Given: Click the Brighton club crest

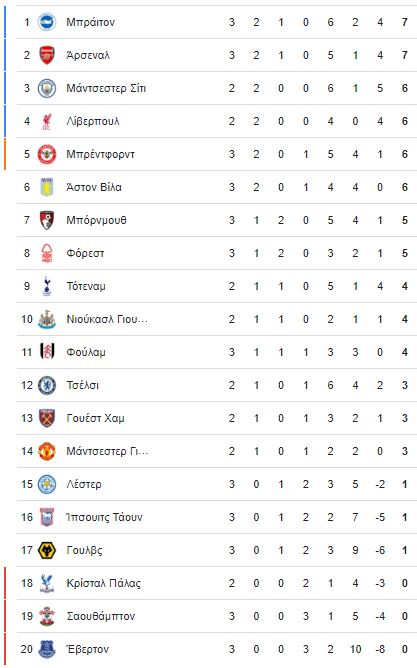Looking at the screenshot, I should pyautogui.click(x=47, y=22).
